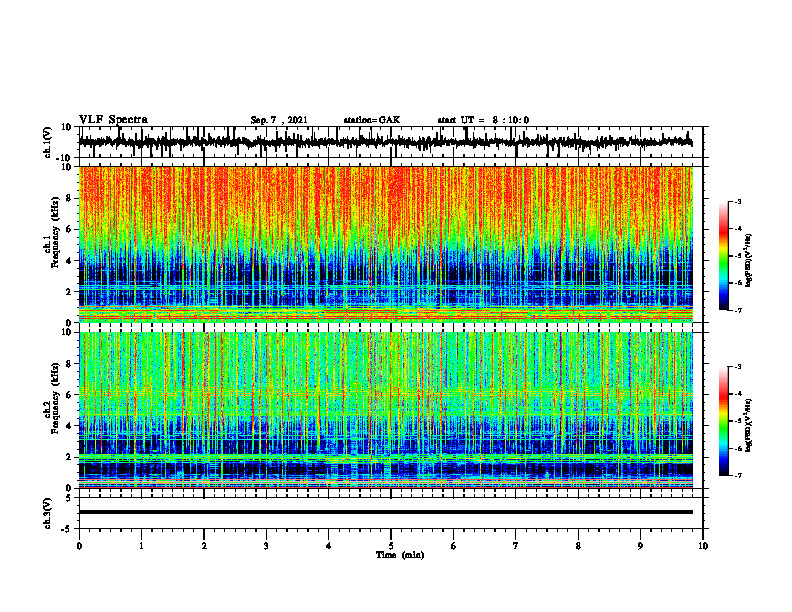Click the "-3" tick on ch.1 colorbar
Image resolution: width=792 pixels, height=612 pixels.
click(737, 201)
